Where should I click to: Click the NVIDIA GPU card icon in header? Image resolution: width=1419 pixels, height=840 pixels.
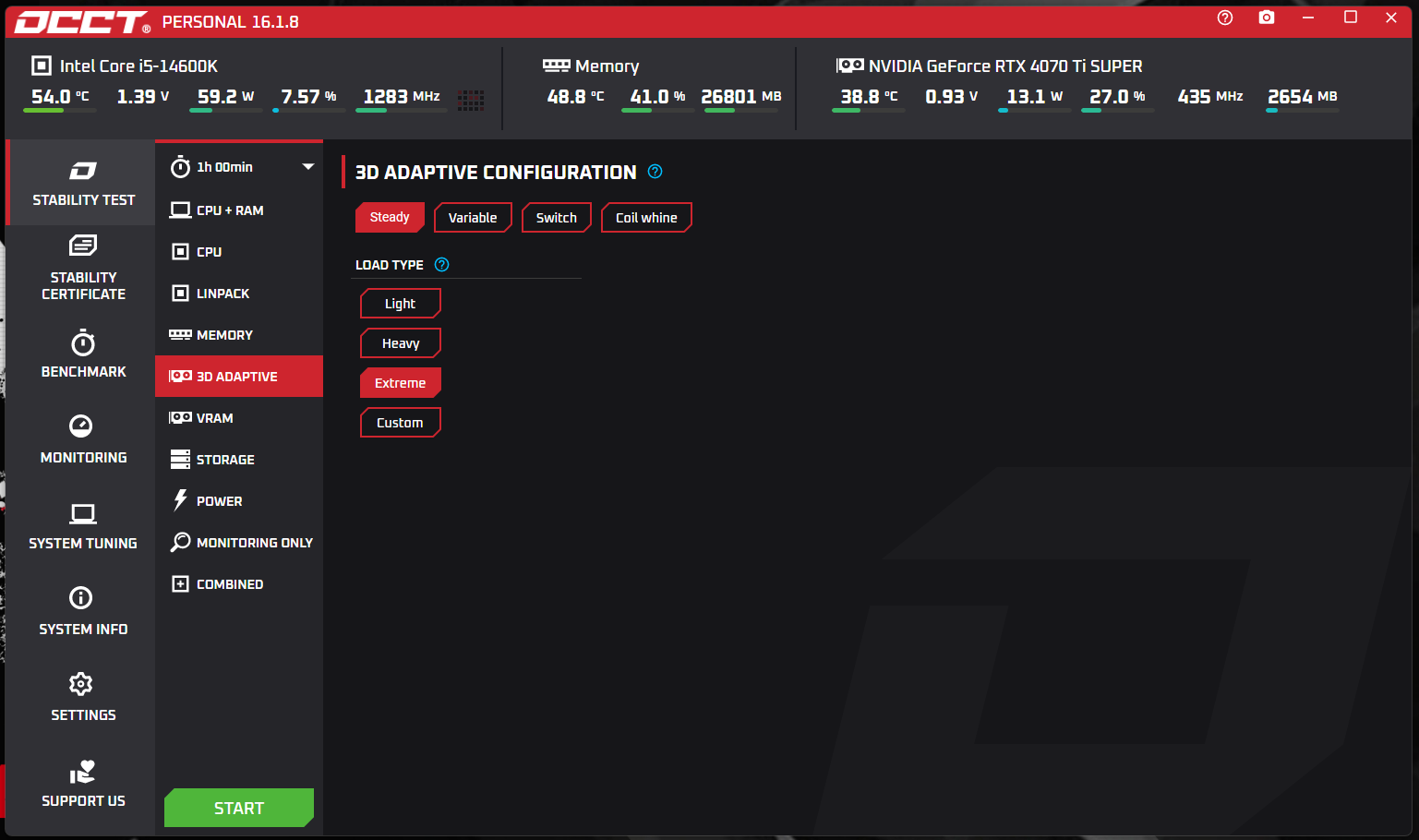coord(850,66)
